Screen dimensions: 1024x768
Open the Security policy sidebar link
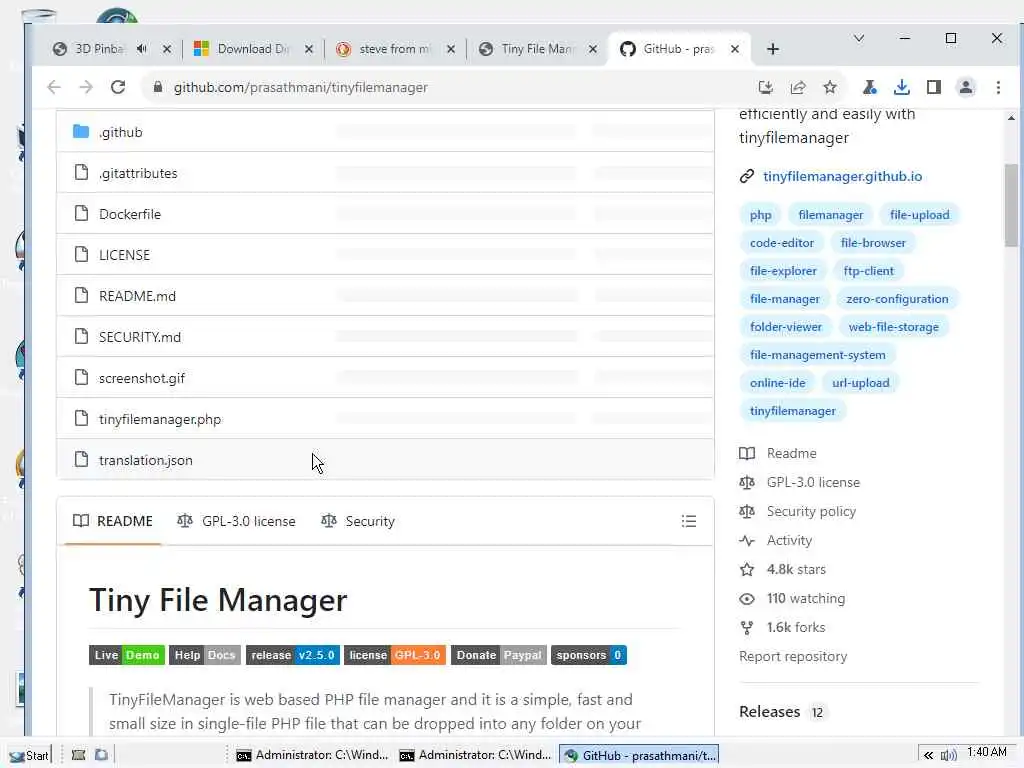[797, 511]
